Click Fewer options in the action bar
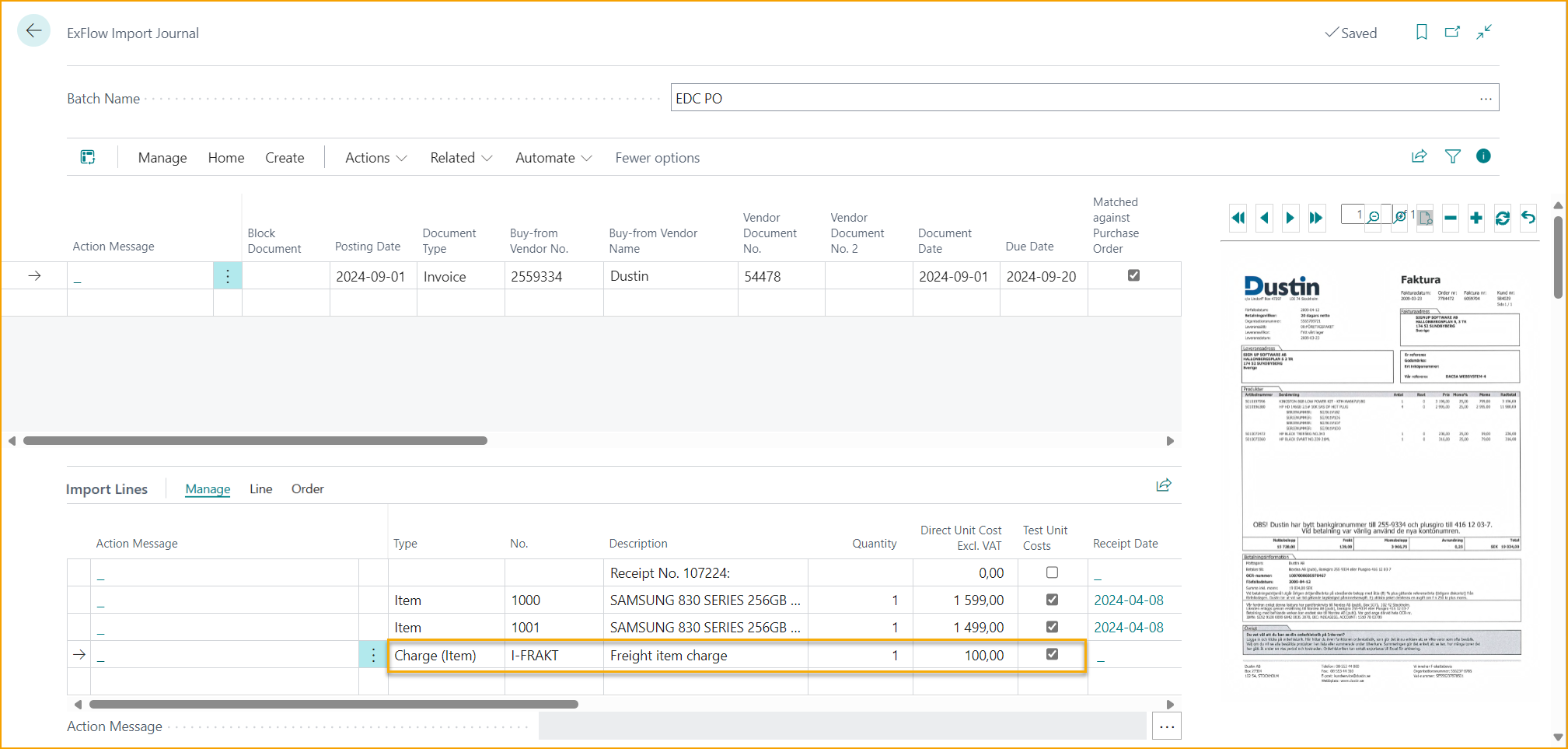This screenshot has height=749, width=1568. pyautogui.click(x=657, y=157)
